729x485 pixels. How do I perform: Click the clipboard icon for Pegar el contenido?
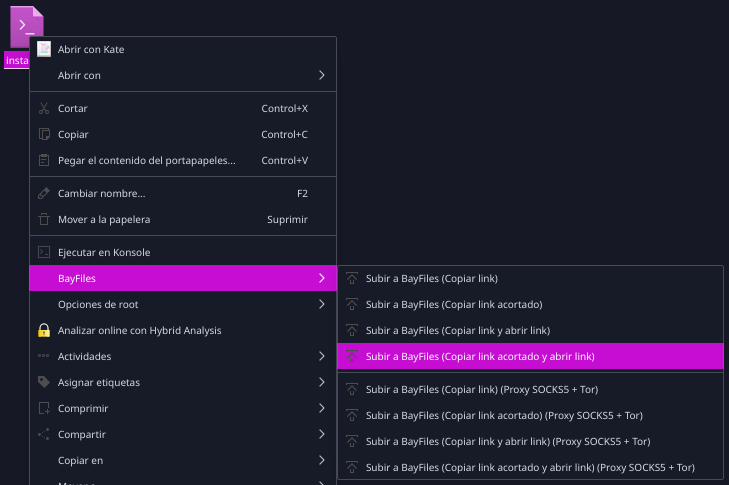[x=44, y=160]
